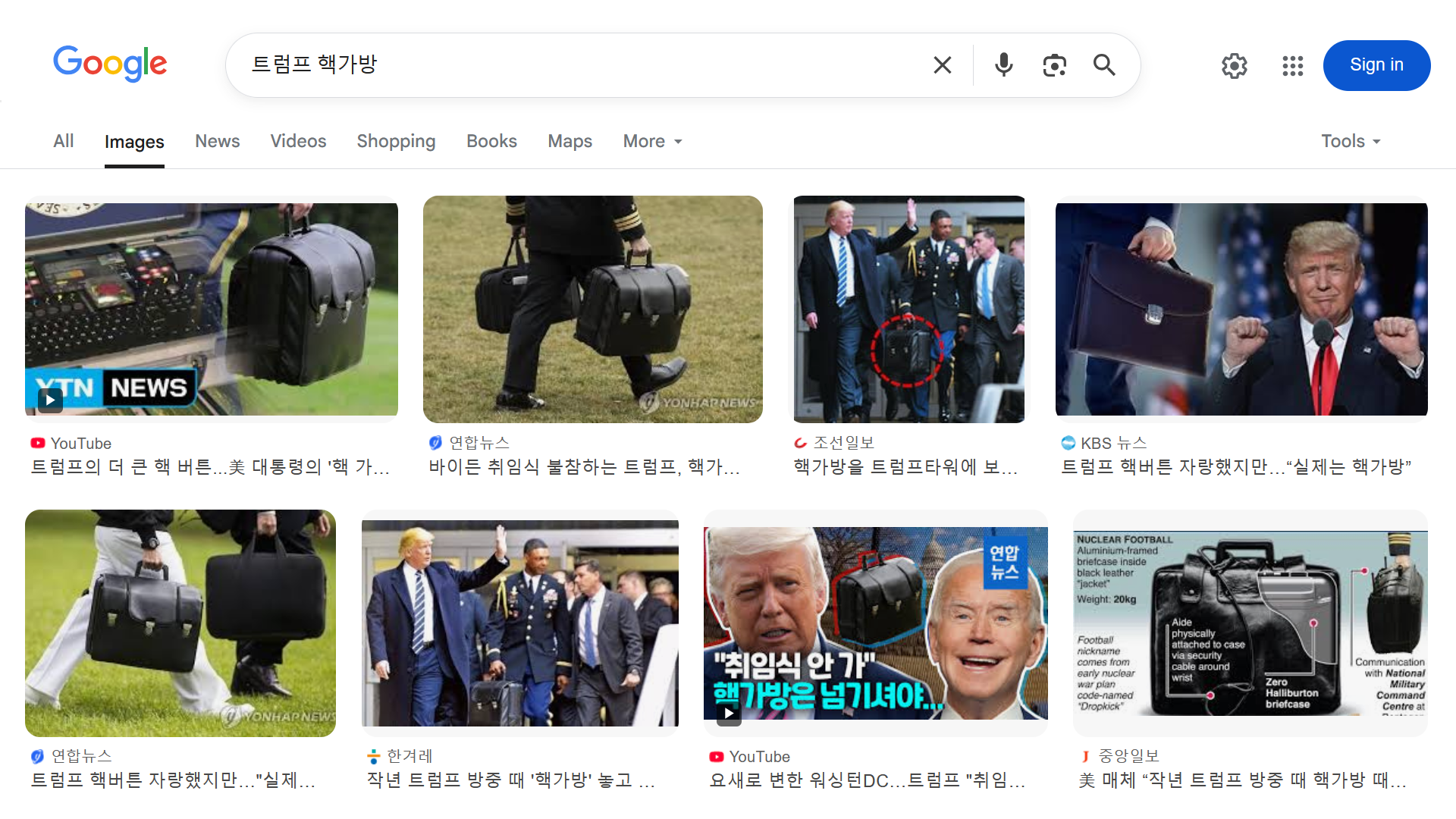Click the search text input field
Image resolution: width=1456 pixels, height=819 pixels.
click(x=576, y=65)
